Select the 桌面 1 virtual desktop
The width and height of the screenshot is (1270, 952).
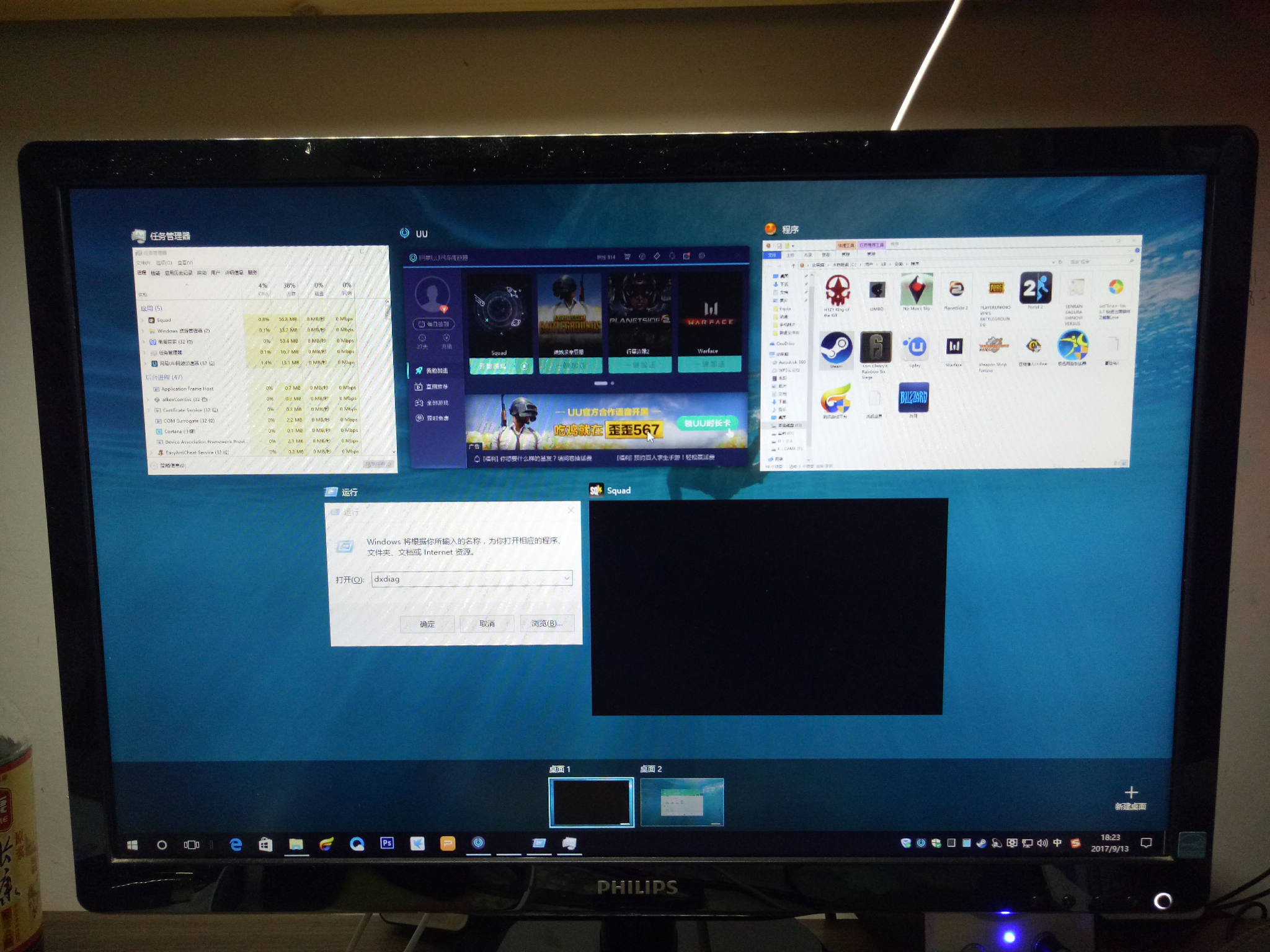click(591, 803)
